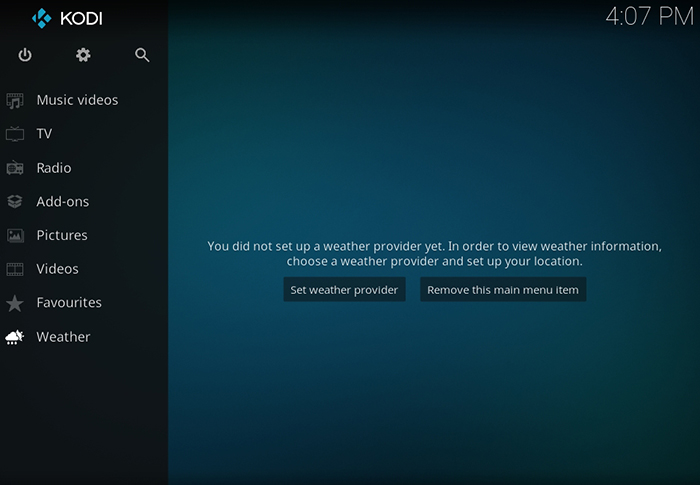This screenshot has width=700, height=485.
Task: Click Remove this main menu item
Action: click(503, 289)
